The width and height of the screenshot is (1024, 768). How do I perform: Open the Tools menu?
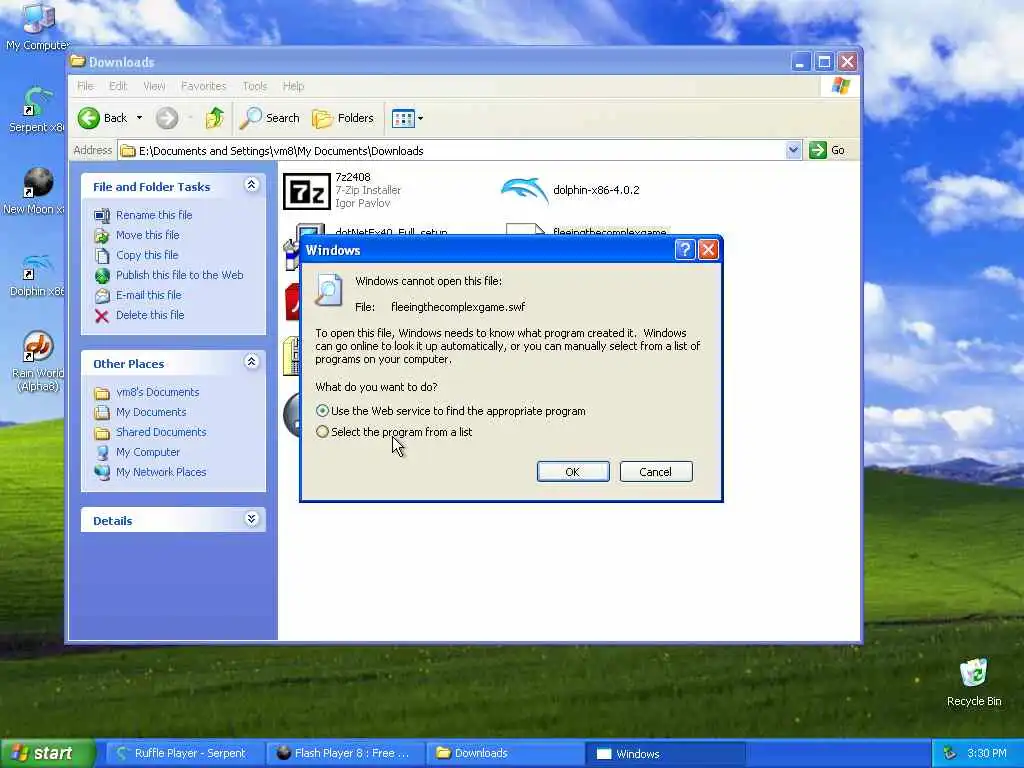coord(255,86)
